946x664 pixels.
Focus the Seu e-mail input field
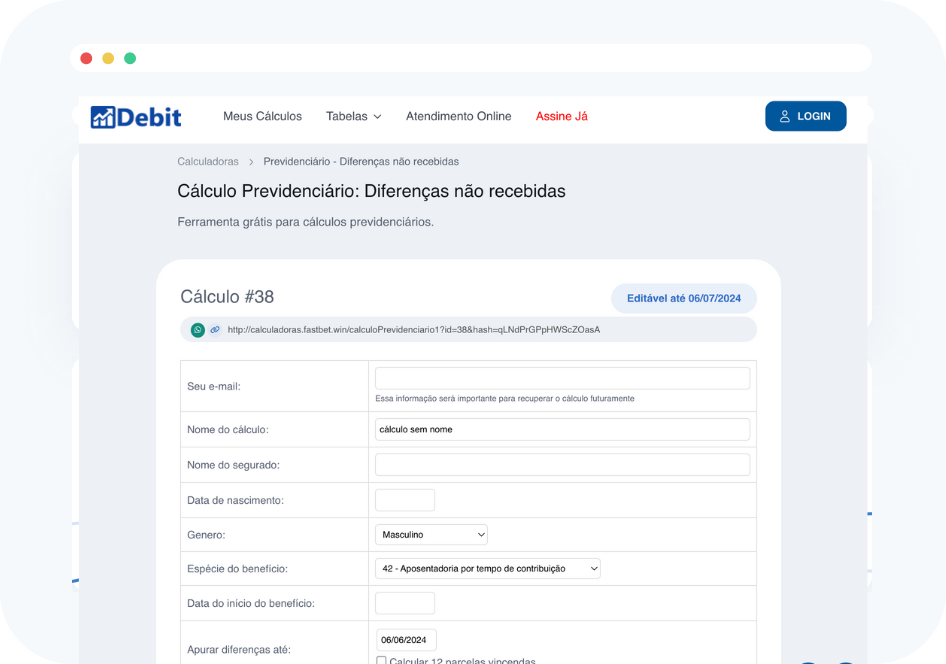pyautogui.click(x=562, y=378)
